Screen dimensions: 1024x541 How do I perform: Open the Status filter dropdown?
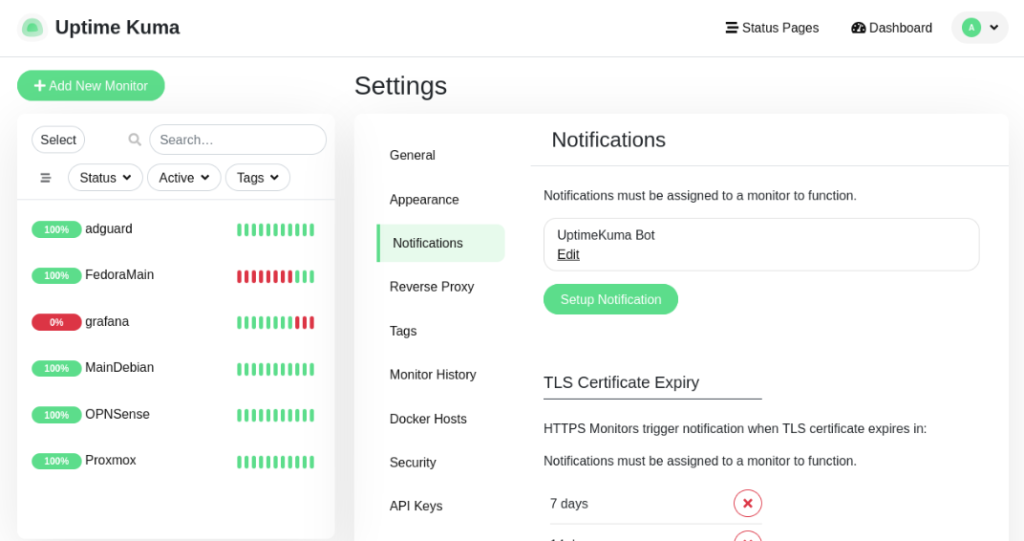tap(105, 178)
